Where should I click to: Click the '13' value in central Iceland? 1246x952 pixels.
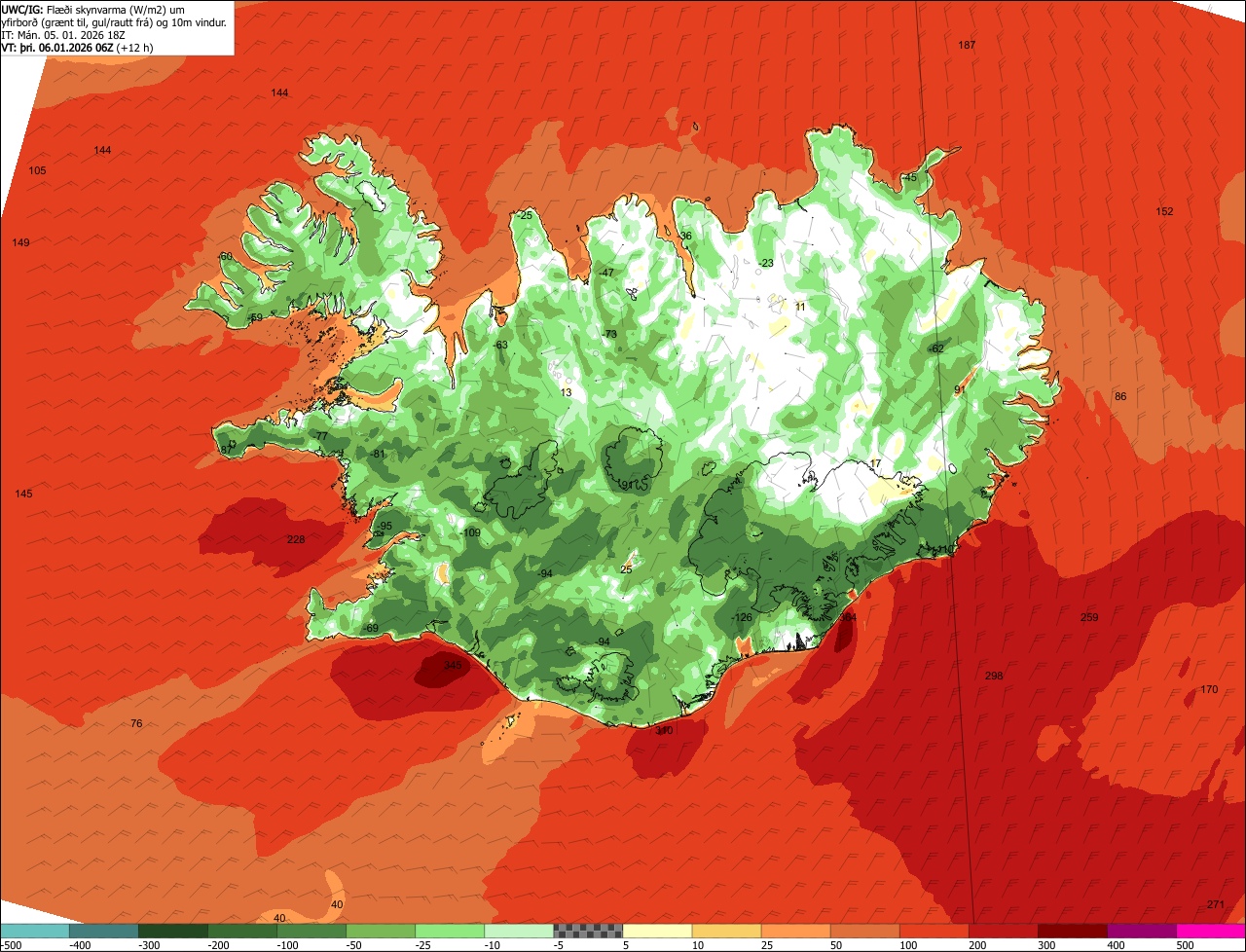pyautogui.click(x=567, y=393)
